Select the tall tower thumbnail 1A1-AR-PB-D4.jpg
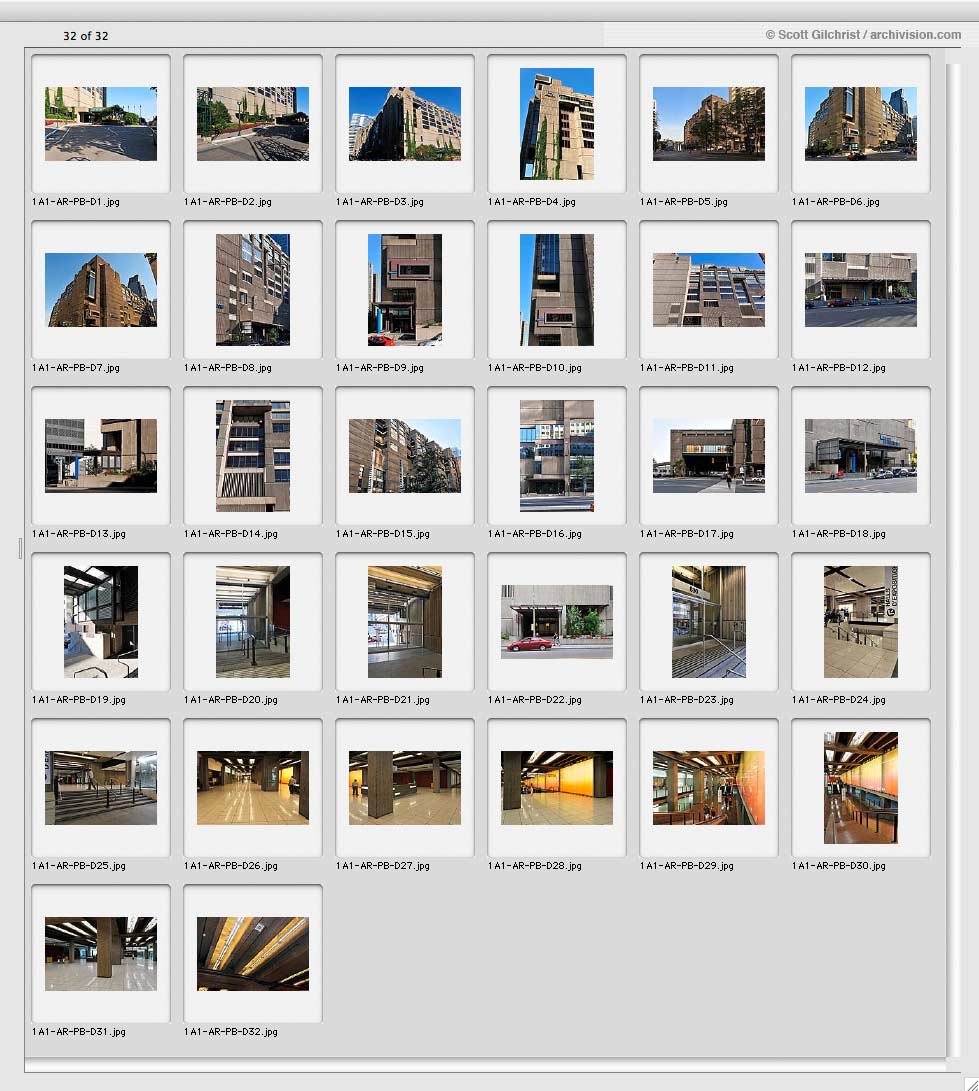Image resolution: width=979 pixels, height=1091 pixels. tap(557, 124)
